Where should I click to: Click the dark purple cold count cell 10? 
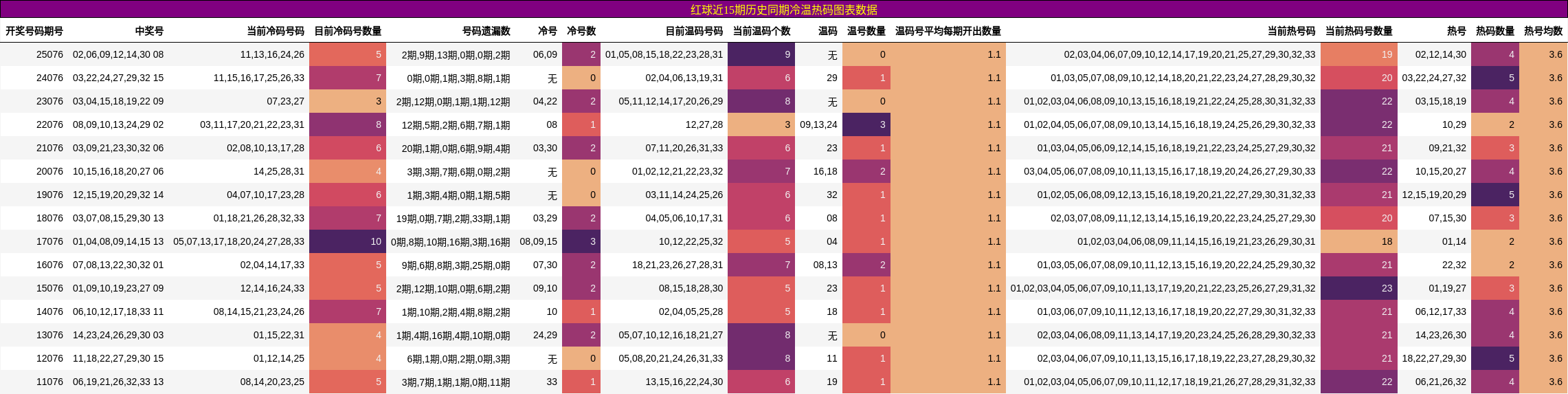pyautogui.click(x=348, y=241)
